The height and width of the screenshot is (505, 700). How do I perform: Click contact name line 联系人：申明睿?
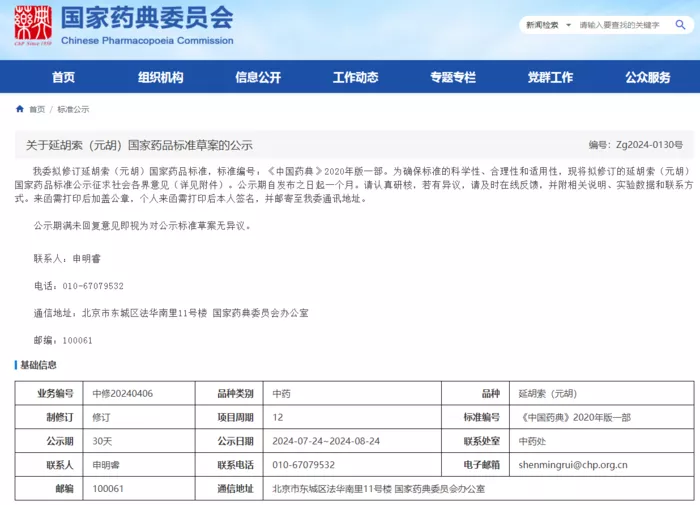pos(67,259)
